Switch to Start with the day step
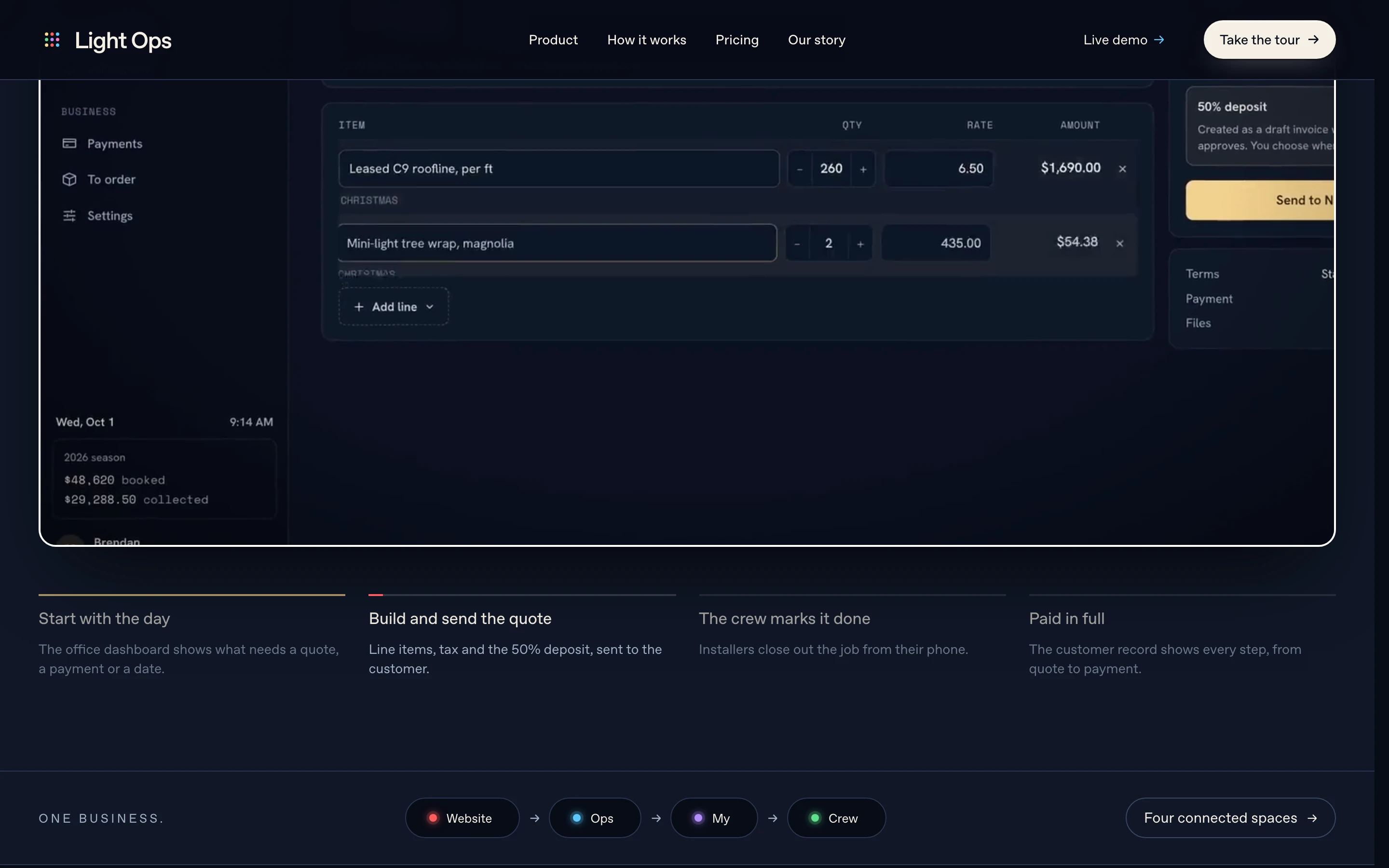This screenshot has width=1389, height=868. click(191, 636)
